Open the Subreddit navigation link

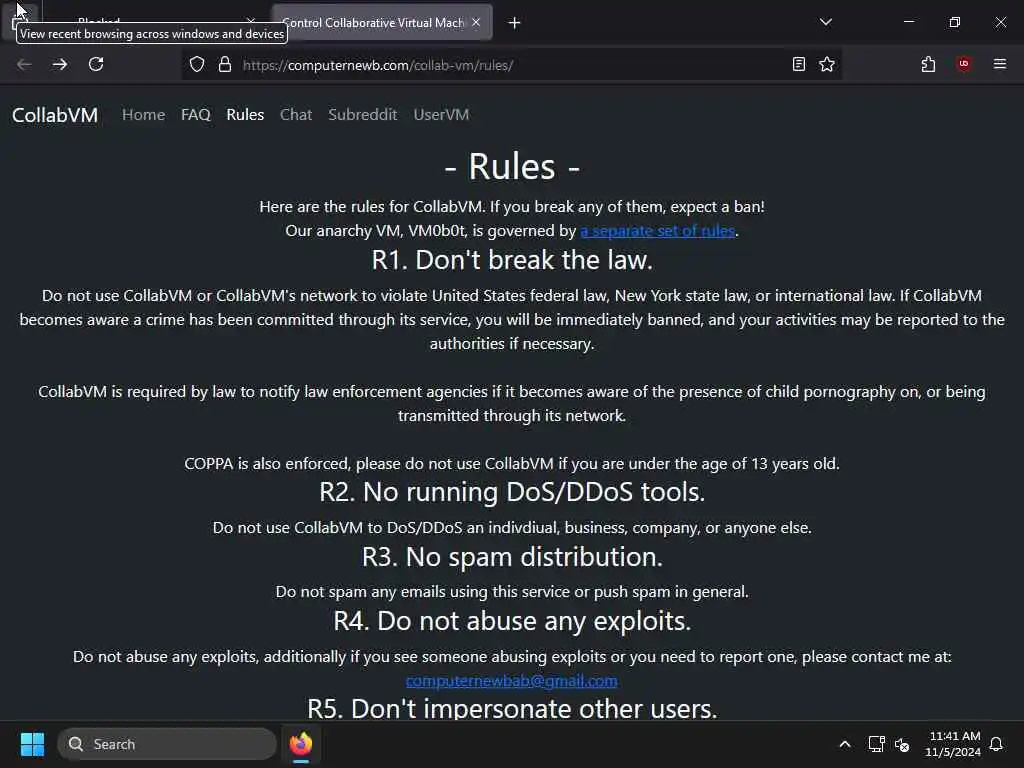362,115
